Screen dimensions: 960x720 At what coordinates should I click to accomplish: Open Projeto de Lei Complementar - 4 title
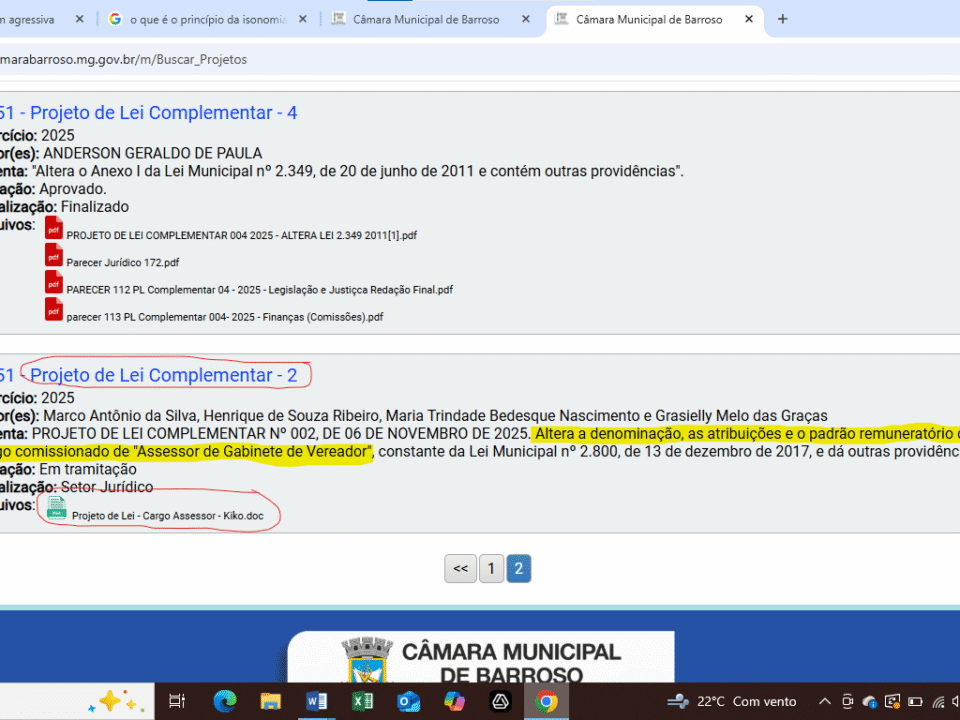coord(163,113)
